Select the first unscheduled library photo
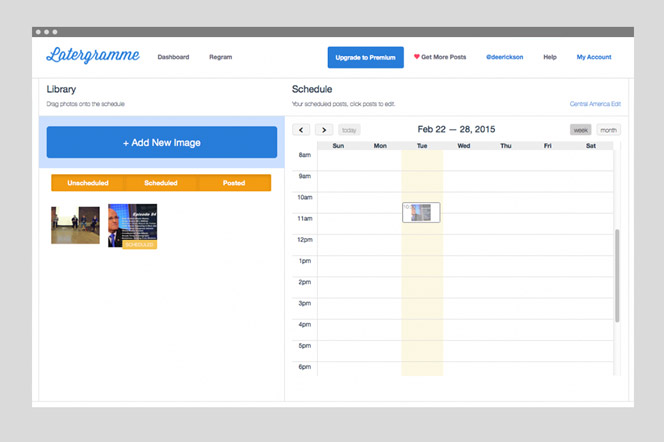 tap(75, 225)
